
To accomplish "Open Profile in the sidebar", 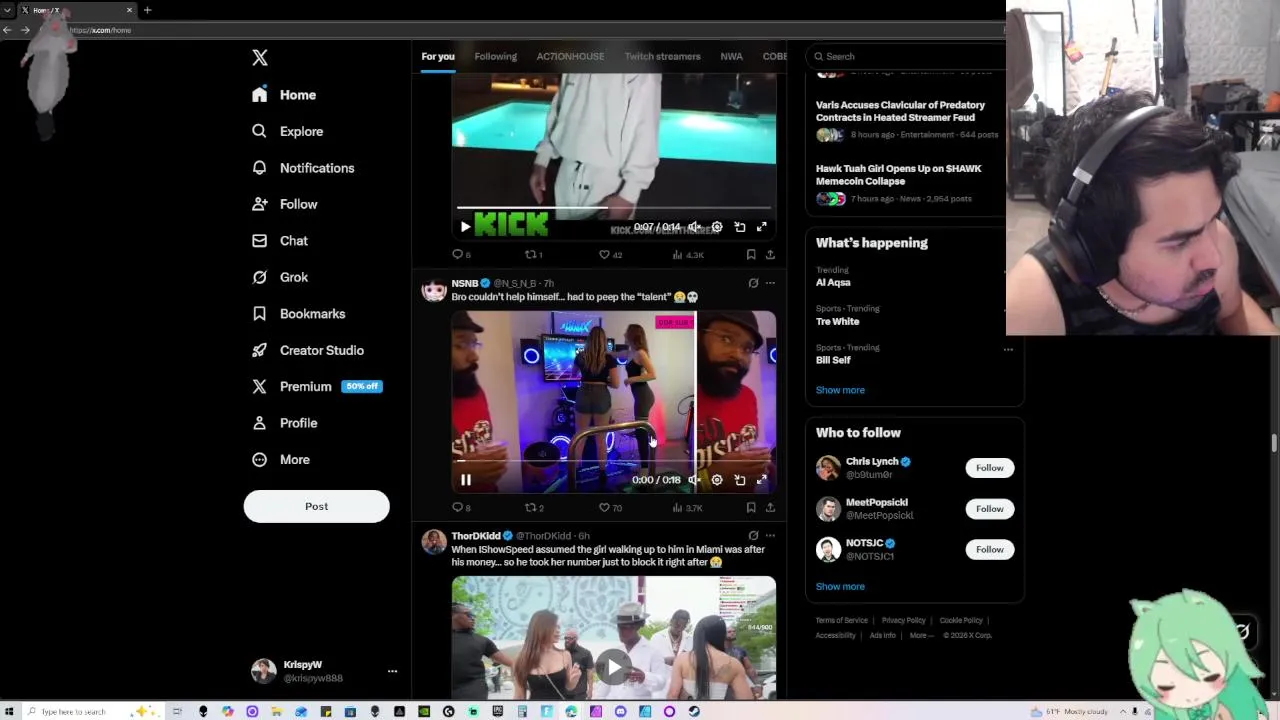I will tap(285, 423).
